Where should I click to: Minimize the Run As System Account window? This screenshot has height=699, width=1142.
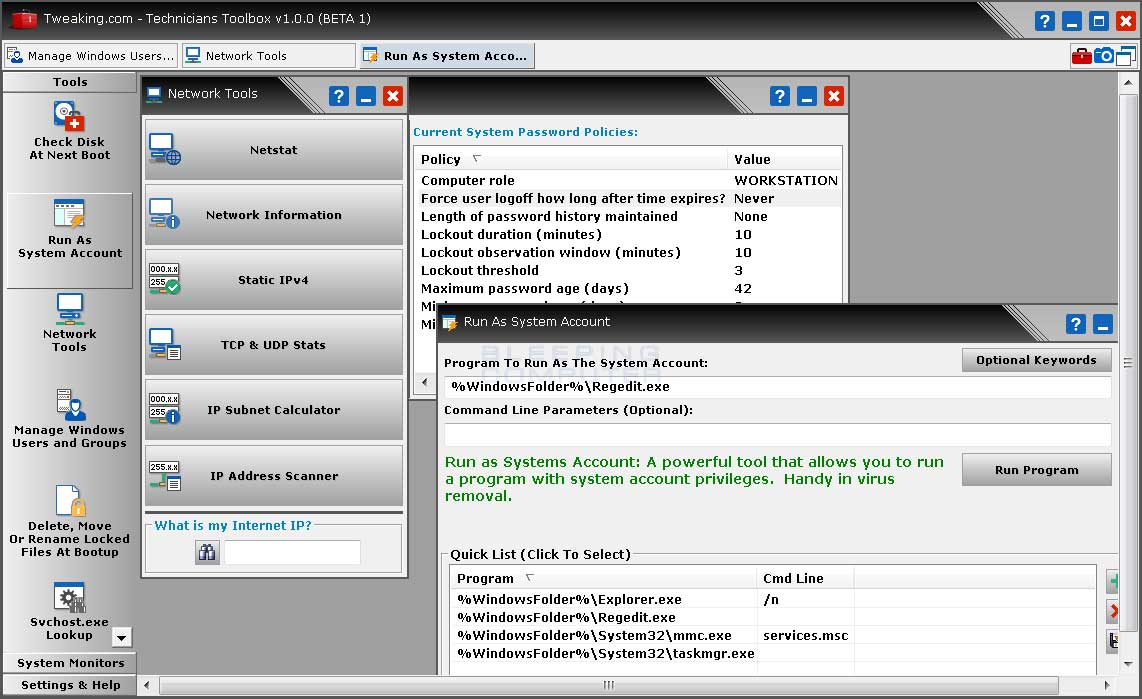tap(1103, 324)
